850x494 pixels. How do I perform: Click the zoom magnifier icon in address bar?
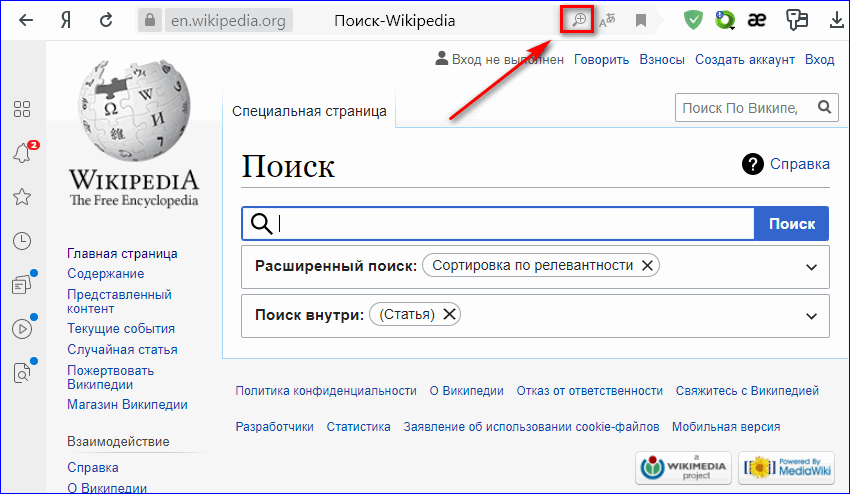pyautogui.click(x=579, y=21)
